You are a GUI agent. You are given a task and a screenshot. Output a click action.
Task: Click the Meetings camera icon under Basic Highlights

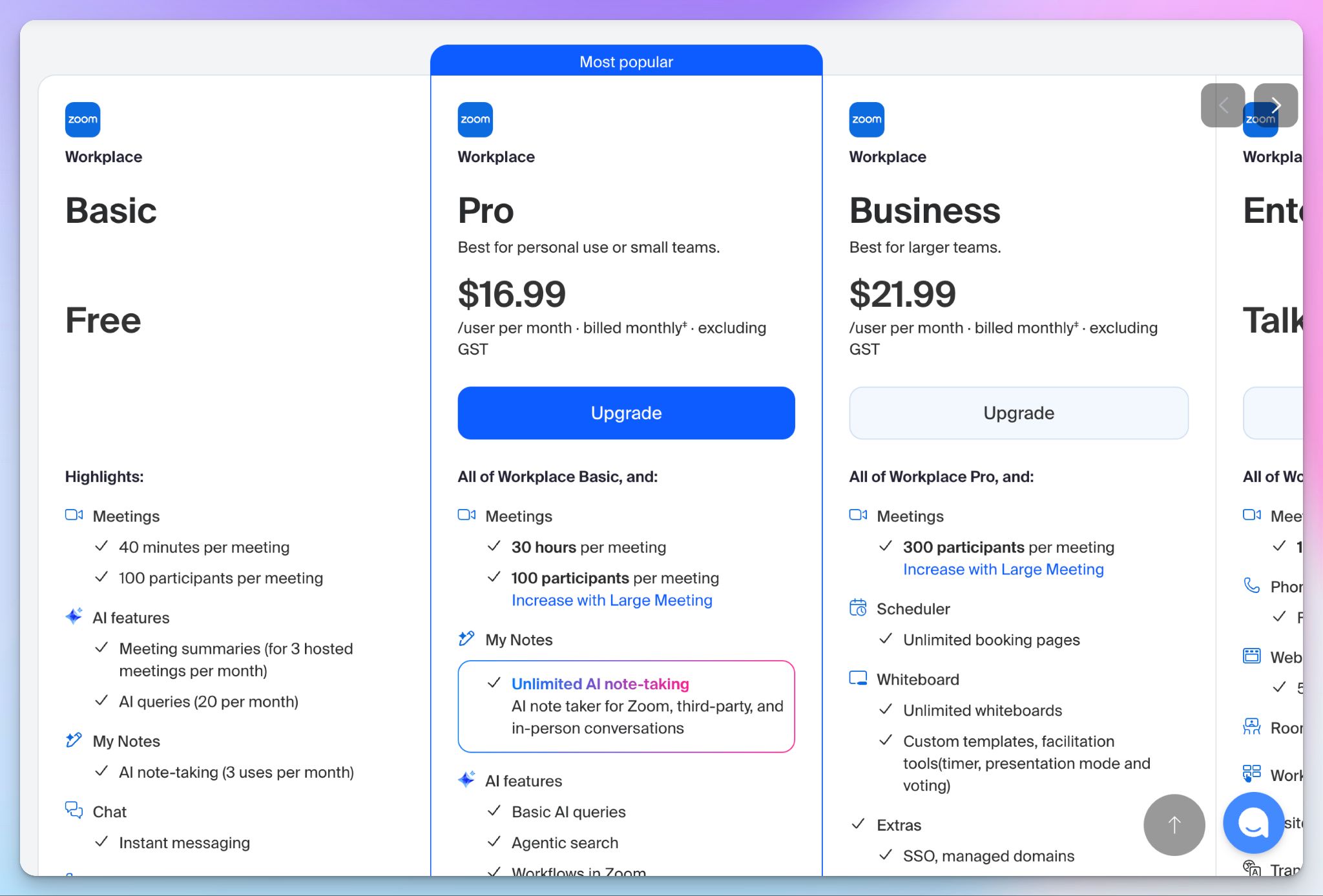point(74,515)
